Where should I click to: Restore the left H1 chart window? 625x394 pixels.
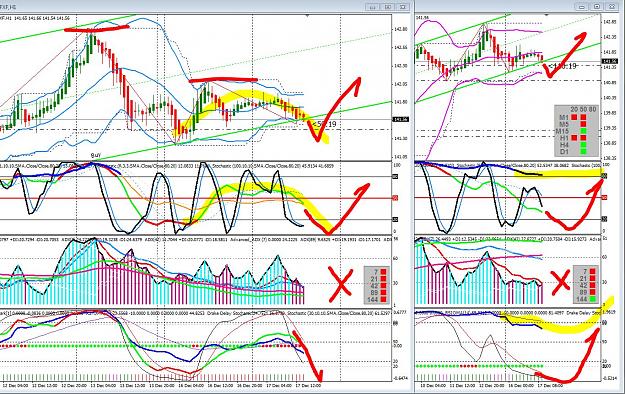click(x=387, y=7)
